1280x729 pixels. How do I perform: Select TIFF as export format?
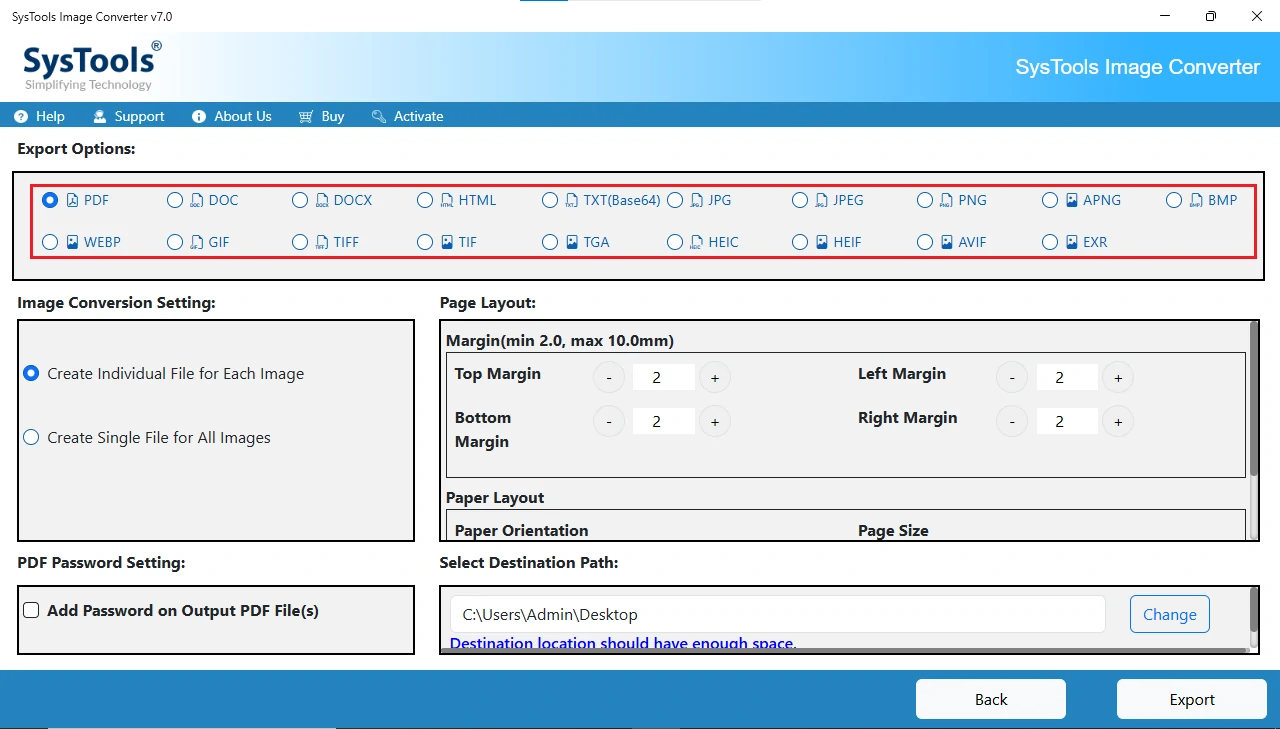300,242
